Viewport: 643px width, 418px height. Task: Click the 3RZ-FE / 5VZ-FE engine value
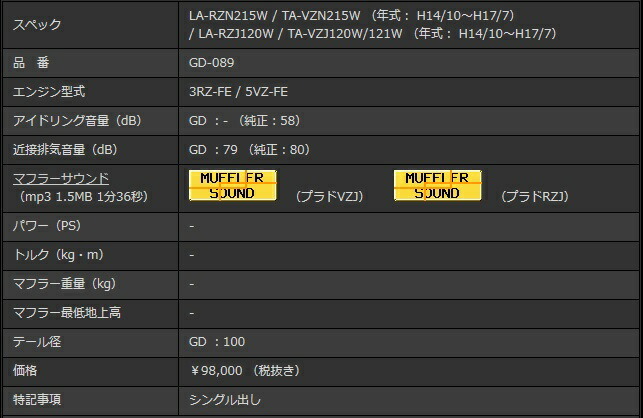(x=238, y=92)
